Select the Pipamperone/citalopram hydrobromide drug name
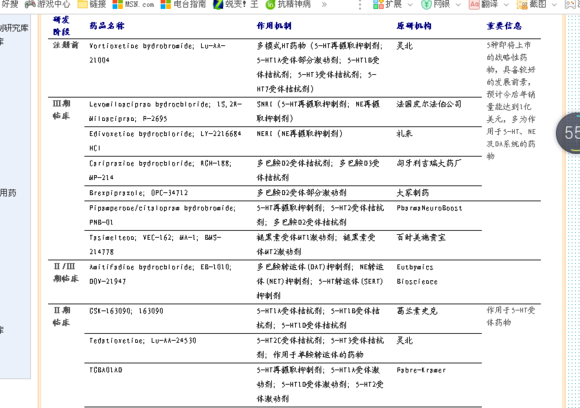The height and width of the screenshot is (408, 580). coord(162,215)
